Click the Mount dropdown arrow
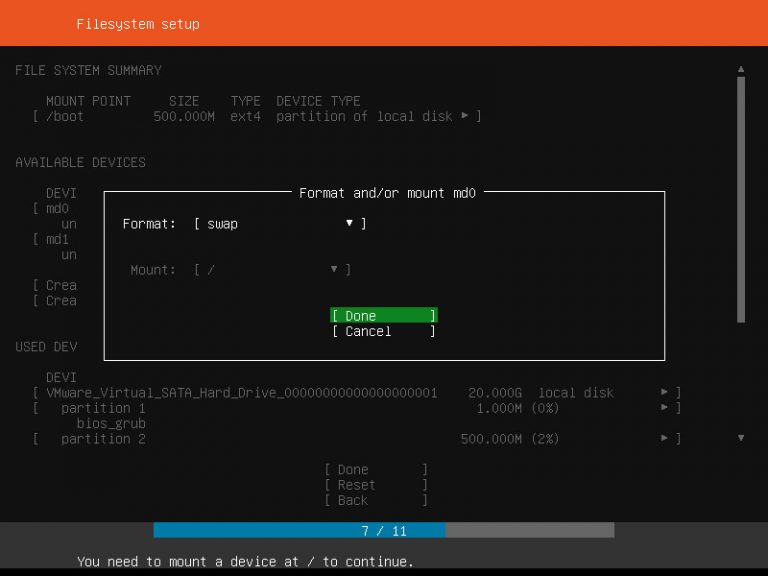This screenshot has width=768, height=576. pos(334,269)
